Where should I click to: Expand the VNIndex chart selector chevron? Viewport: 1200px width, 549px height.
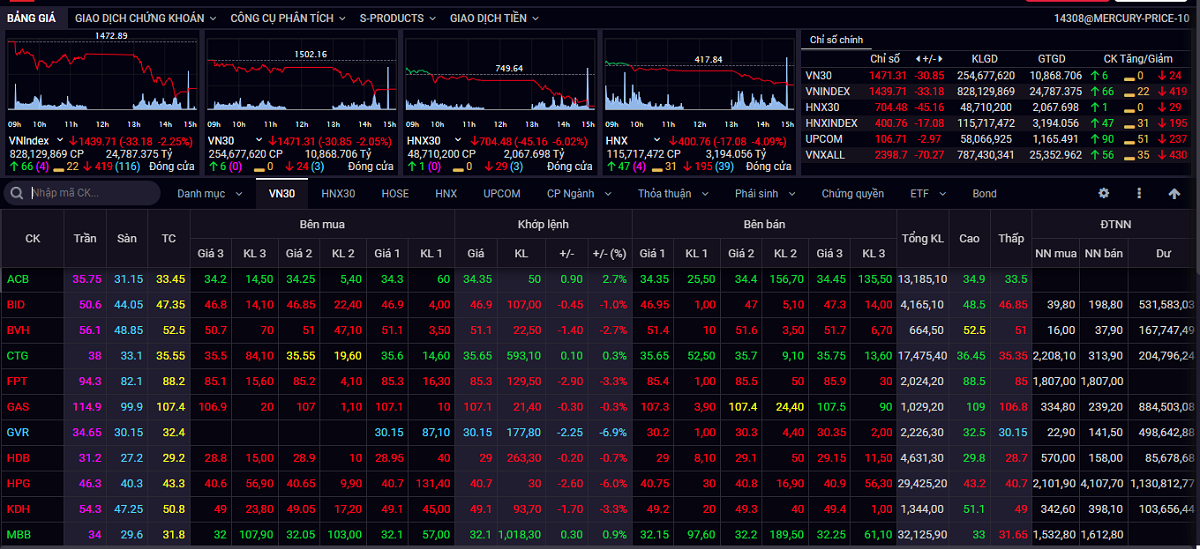coord(60,141)
